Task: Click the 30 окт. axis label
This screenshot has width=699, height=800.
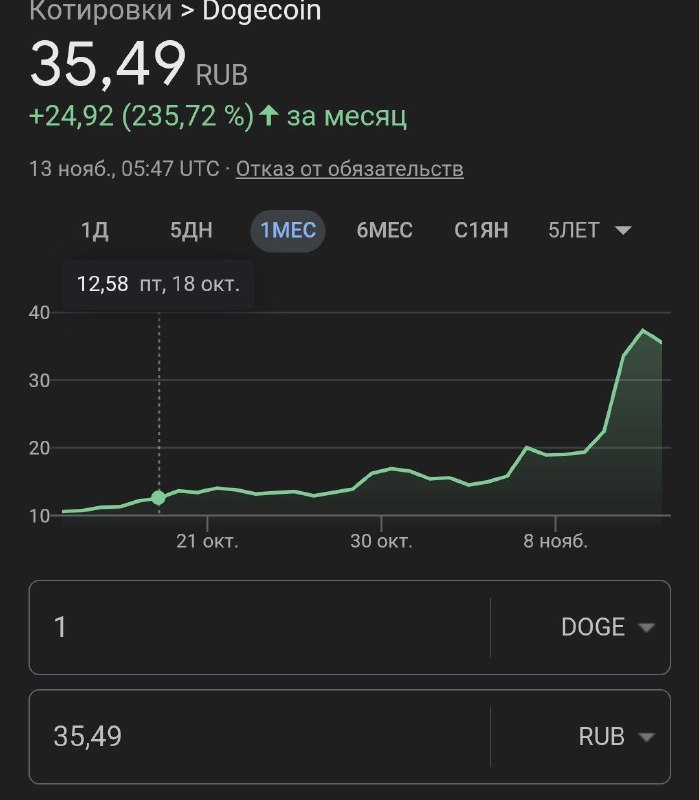Action: point(381,541)
